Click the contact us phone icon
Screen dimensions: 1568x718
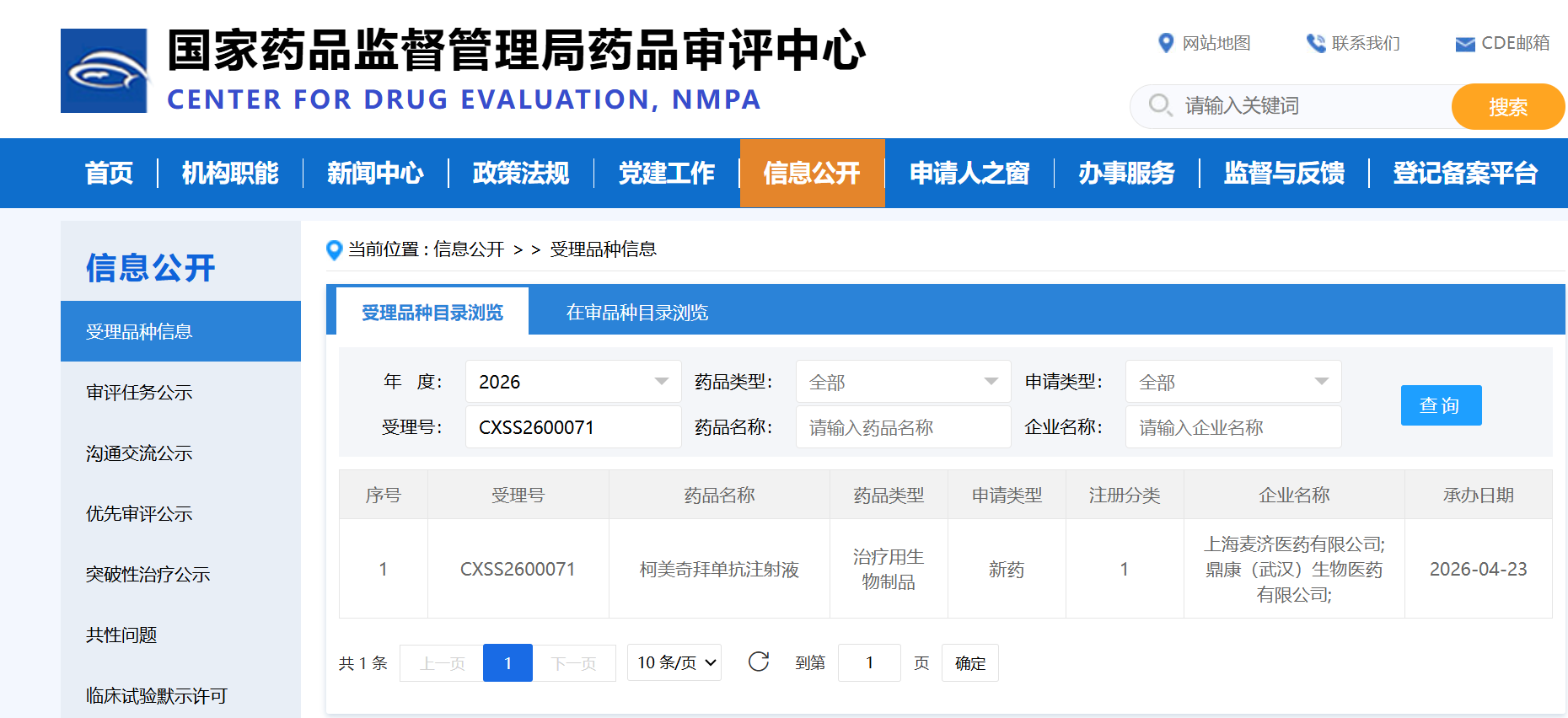pyautogui.click(x=1315, y=43)
